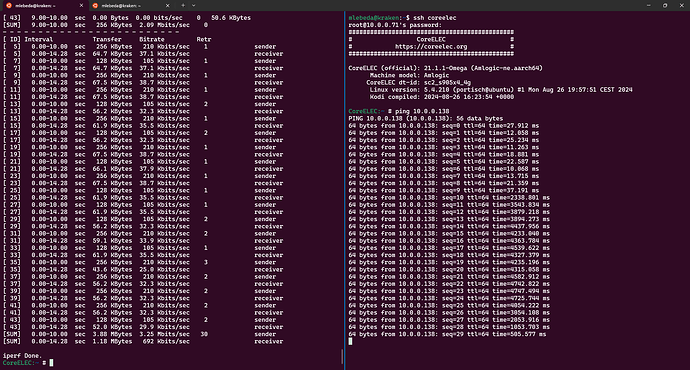Click the 'Bitrate' column header

[x=152, y=40]
